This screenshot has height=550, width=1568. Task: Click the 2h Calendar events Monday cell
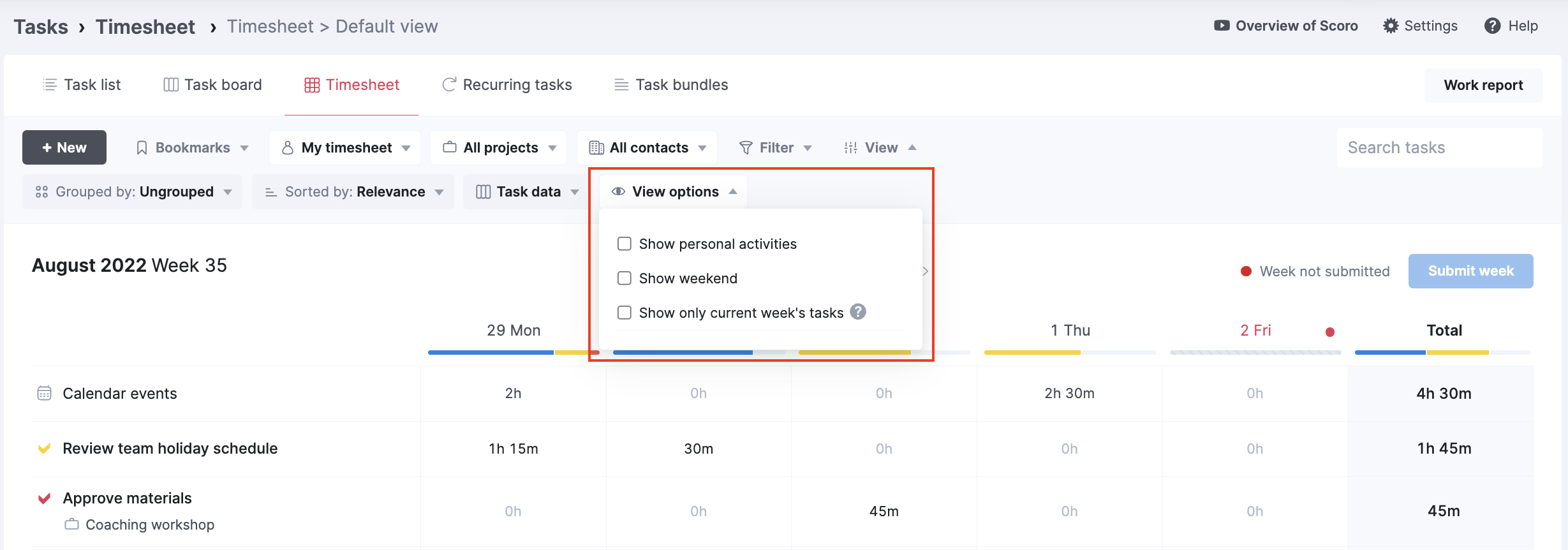pos(514,393)
